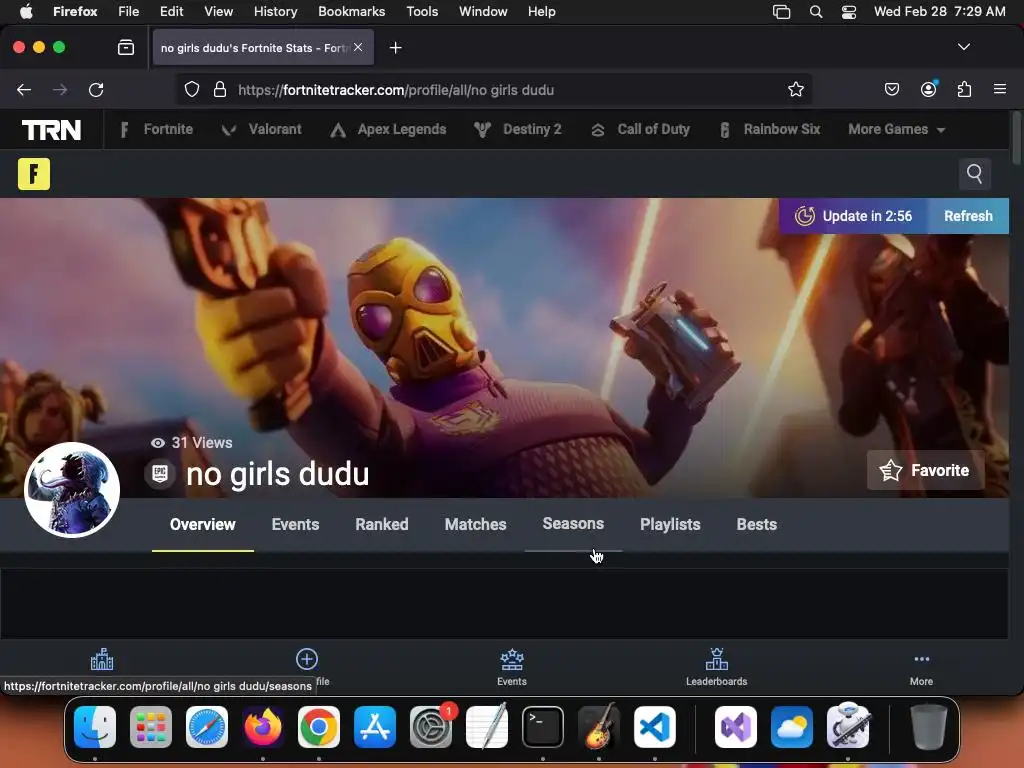Click the 31 Views eye icon
This screenshot has height=768, width=1024.
pyautogui.click(x=157, y=443)
